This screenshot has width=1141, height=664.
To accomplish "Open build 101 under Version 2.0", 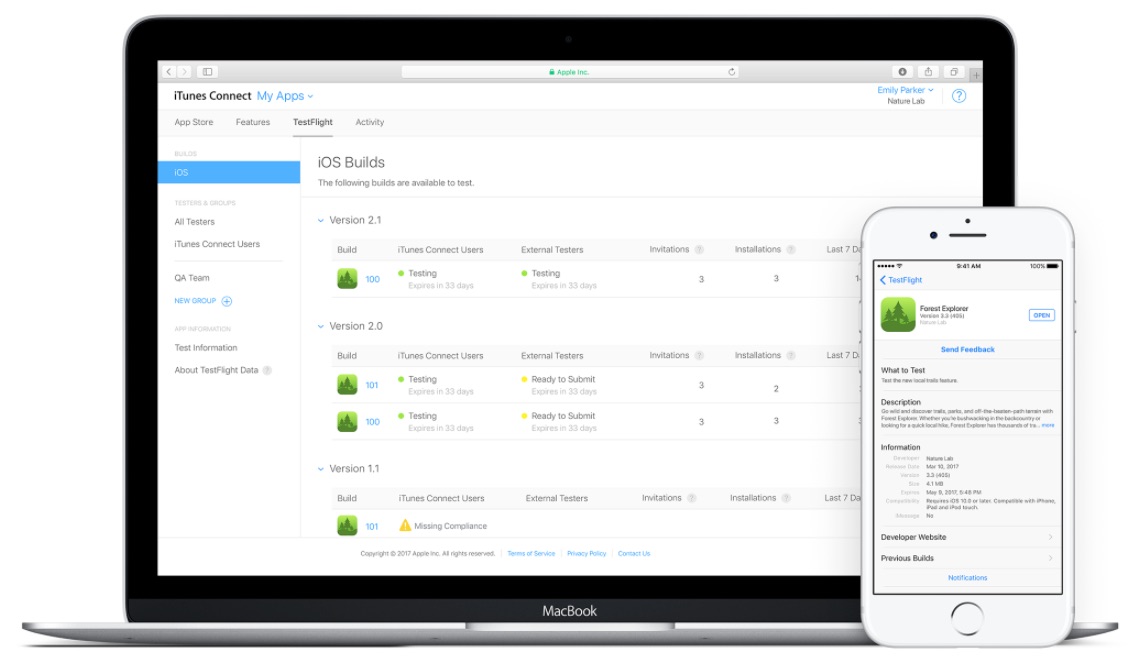I will click(x=372, y=385).
